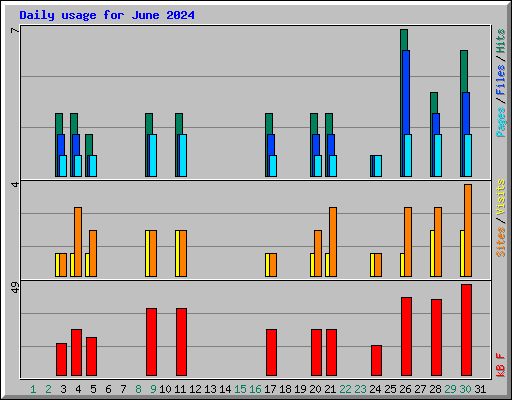512x400 pixels.
Task: Click the red KB bar for day 24
Action: 376,360
